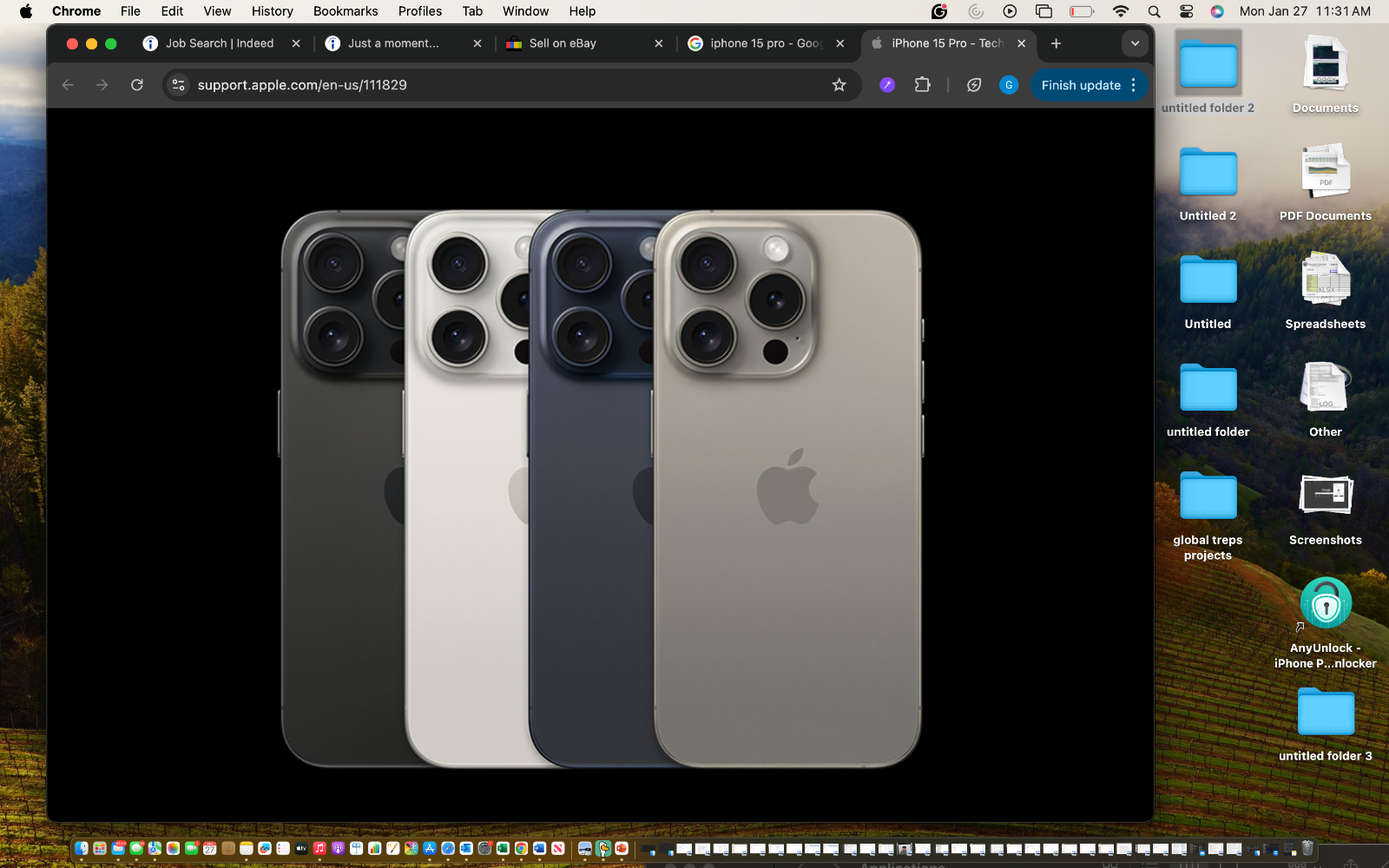The image size is (1389, 868).
Task: Open App Store from the Dock
Action: click(x=429, y=848)
